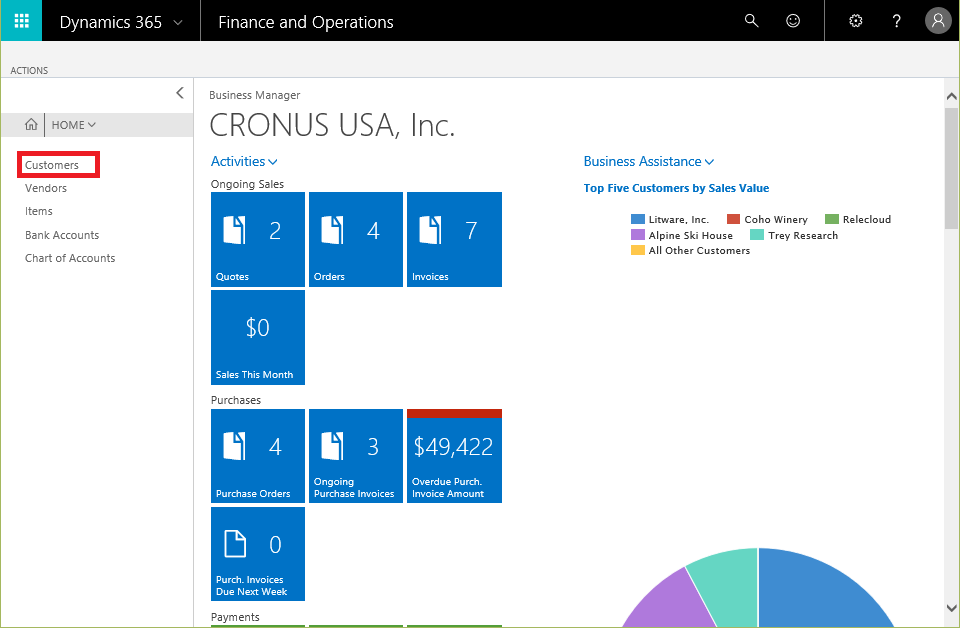
Task: Open the Invoices tile
Action: pos(454,239)
